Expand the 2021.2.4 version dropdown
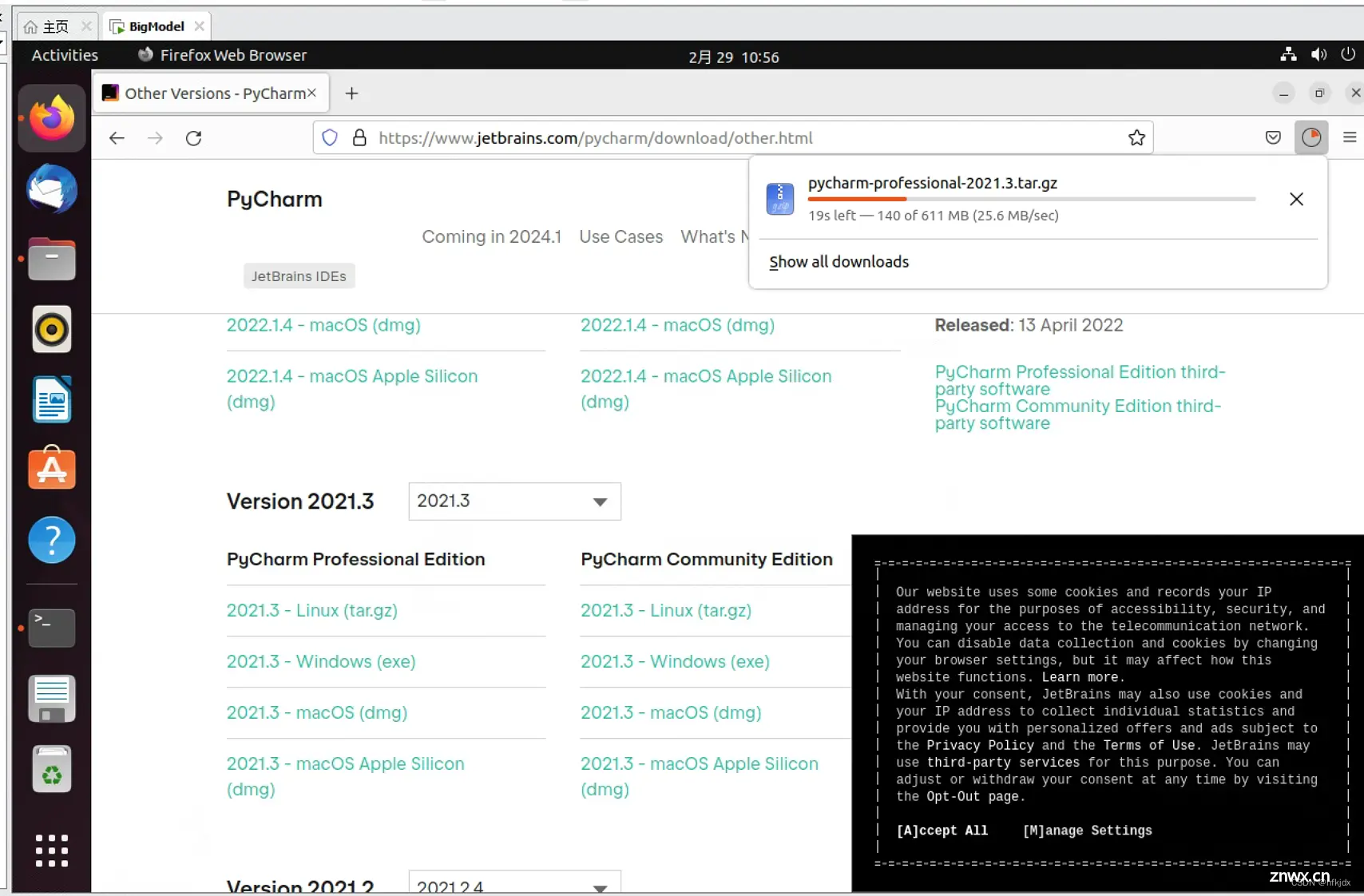This screenshot has width=1364, height=896. click(x=514, y=882)
